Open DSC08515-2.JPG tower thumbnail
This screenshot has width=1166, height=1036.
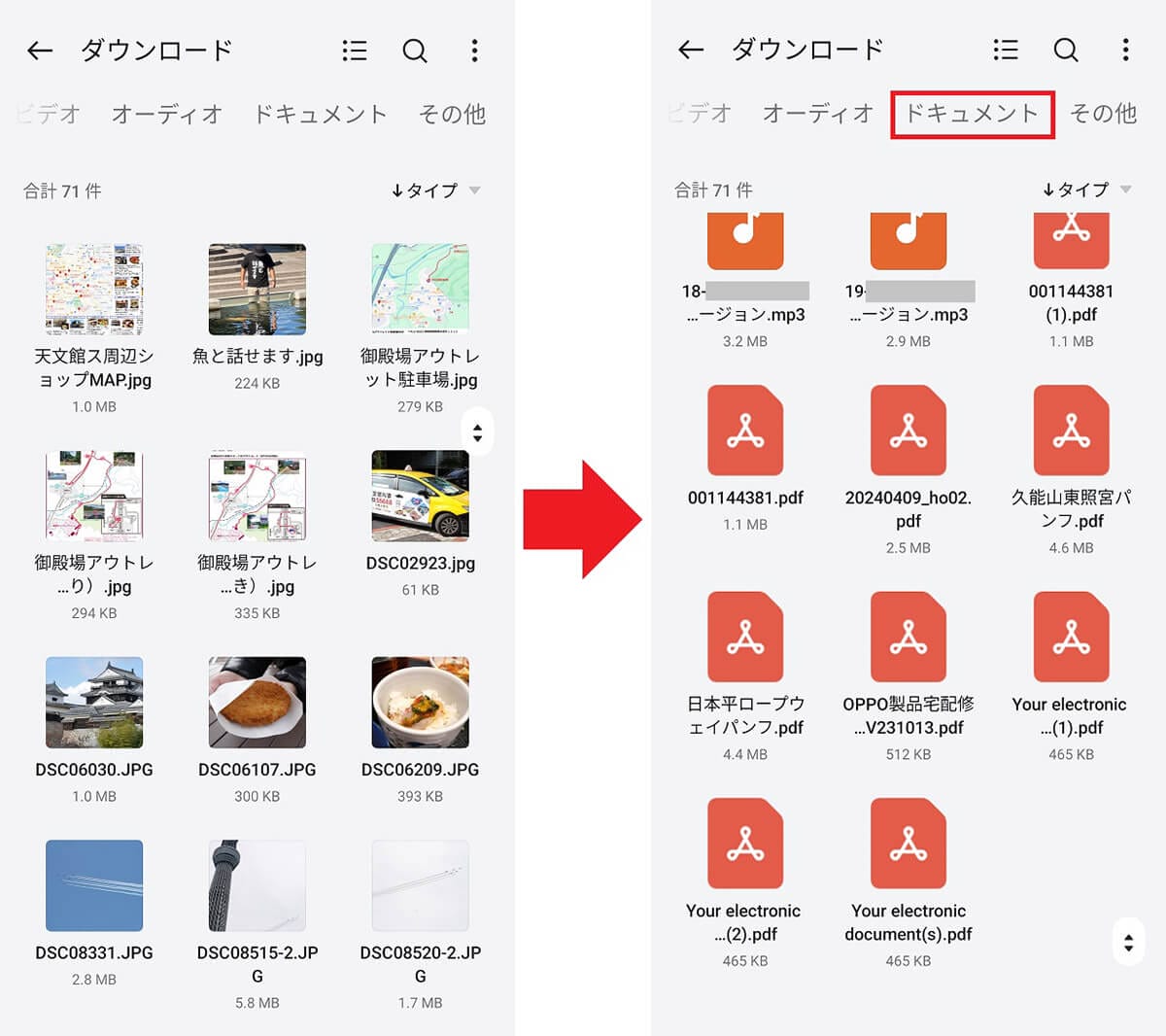click(257, 886)
